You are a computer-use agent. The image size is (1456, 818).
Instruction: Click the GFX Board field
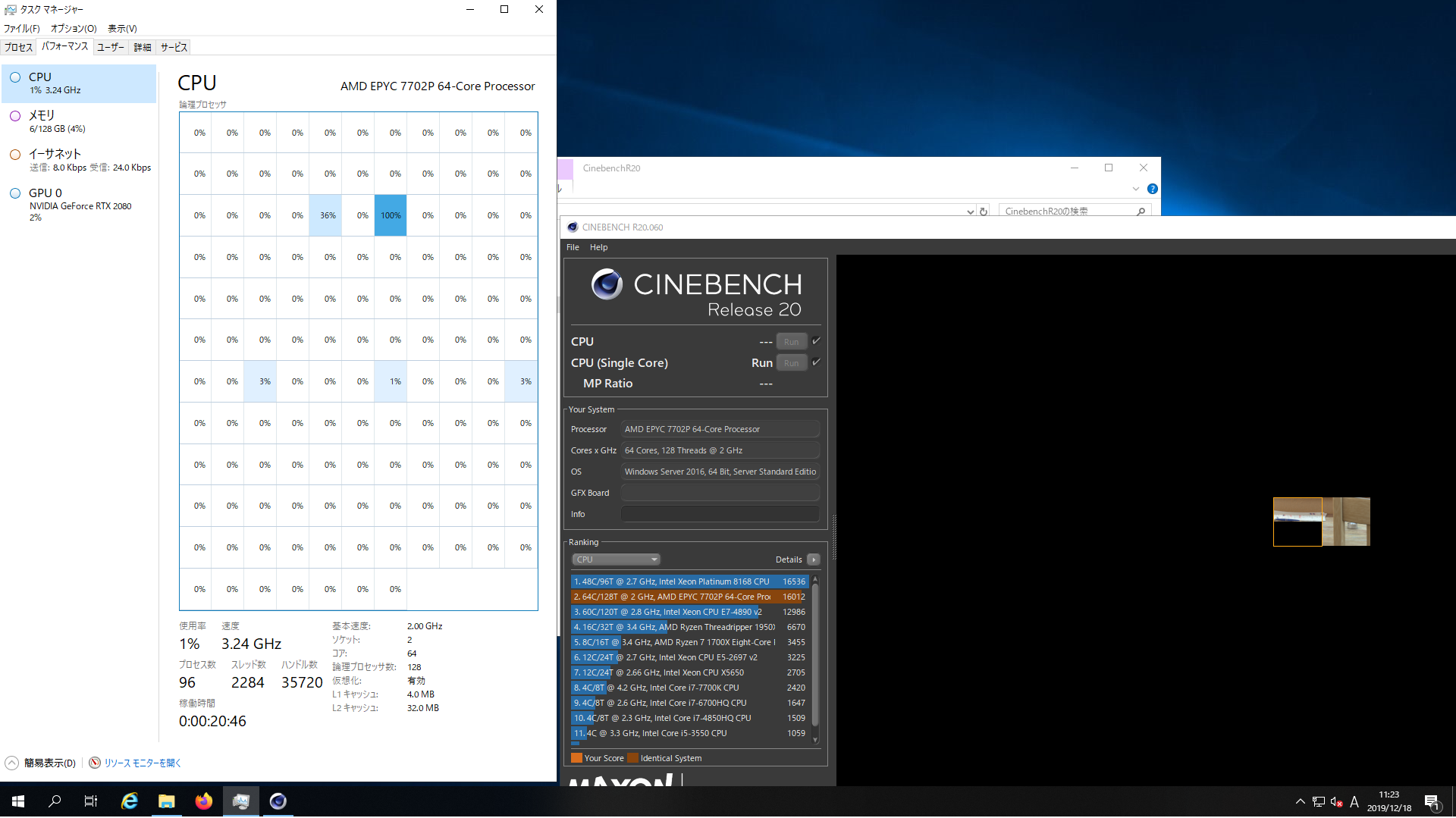(720, 493)
